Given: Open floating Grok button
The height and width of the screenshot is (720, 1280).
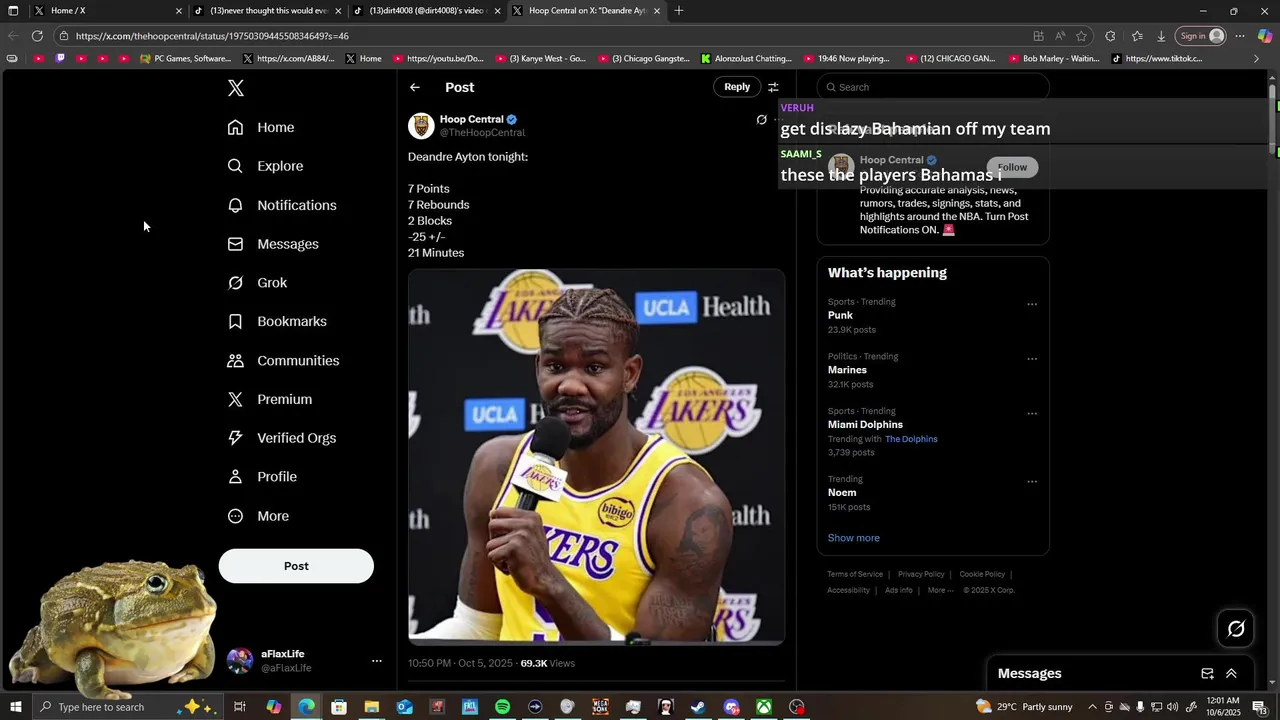Looking at the screenshot, I should 1236,629.
